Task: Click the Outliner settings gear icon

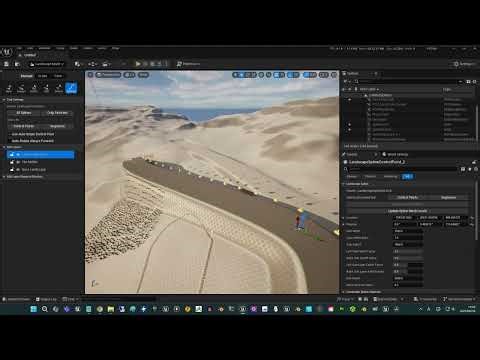Action: coord(475,82)
